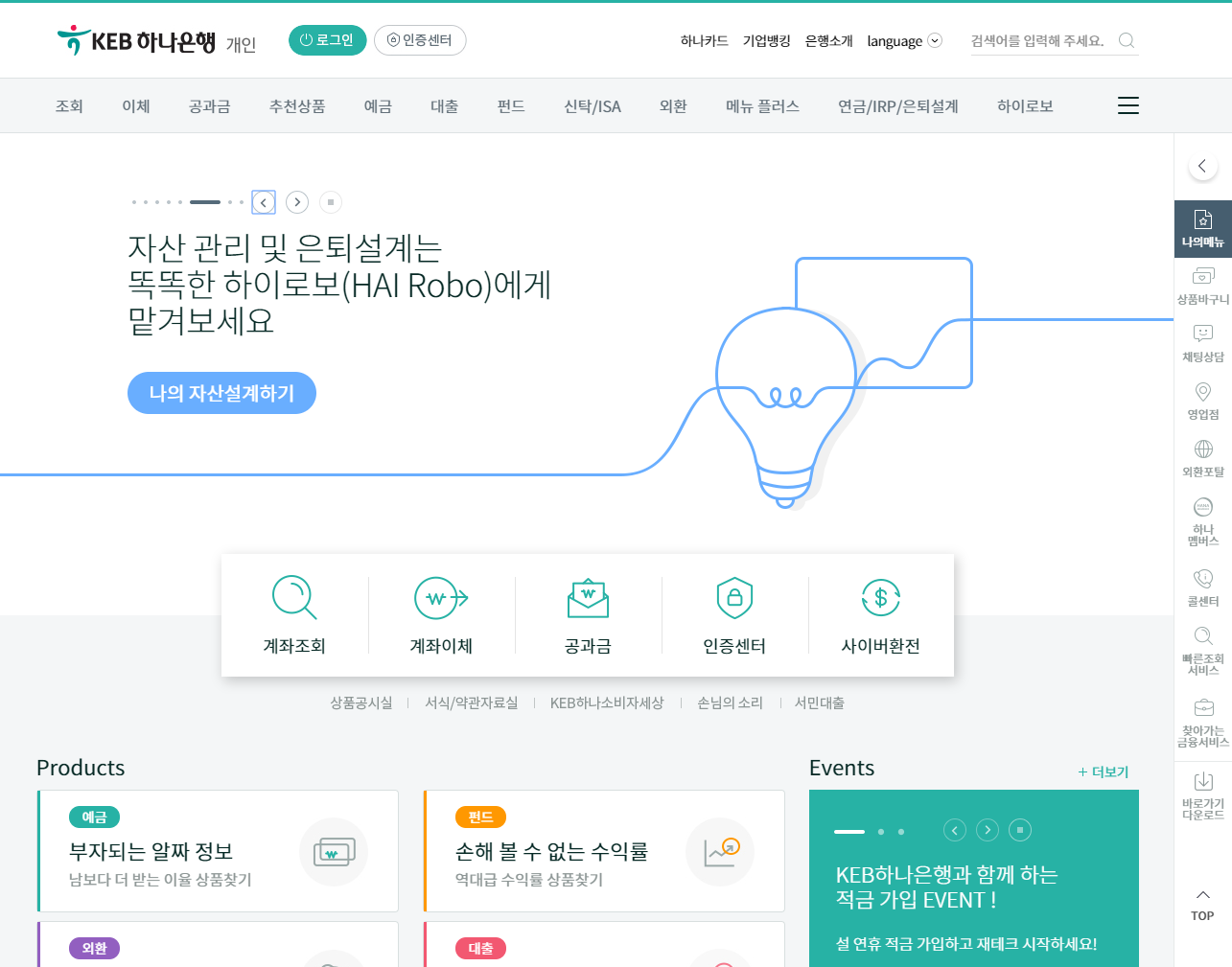Open 손해 볼 수 없는 수익률 card
This screenshot has height=967, width=1232.
(604, 851)
